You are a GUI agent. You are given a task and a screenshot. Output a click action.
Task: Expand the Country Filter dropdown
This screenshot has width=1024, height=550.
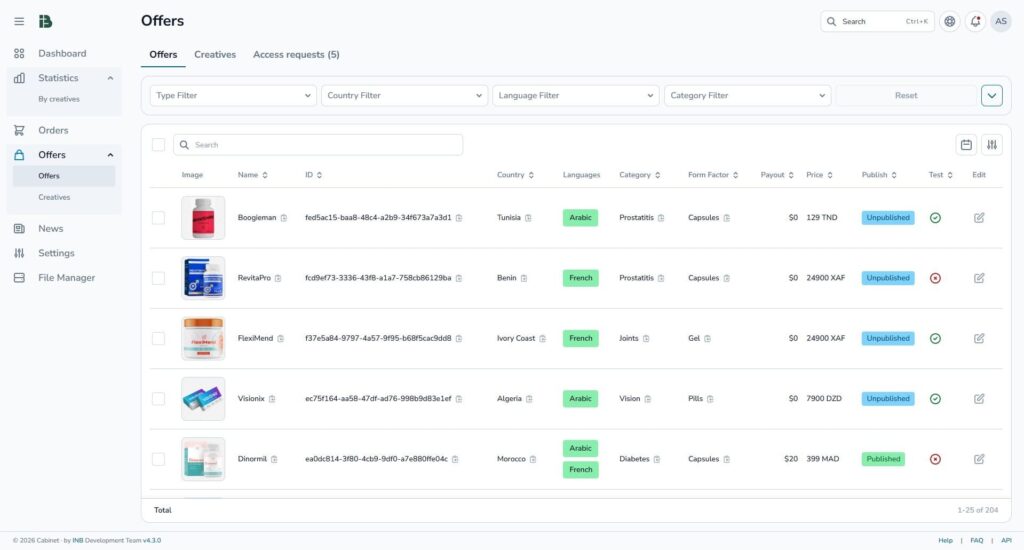[x=404, y=96]
